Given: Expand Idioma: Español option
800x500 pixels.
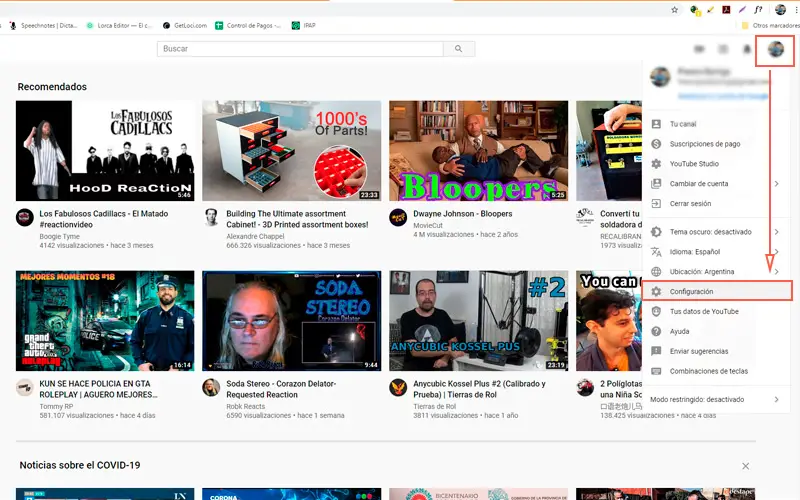Looking at the screenshot, I should pyautogui.click(x=715, y=252).
